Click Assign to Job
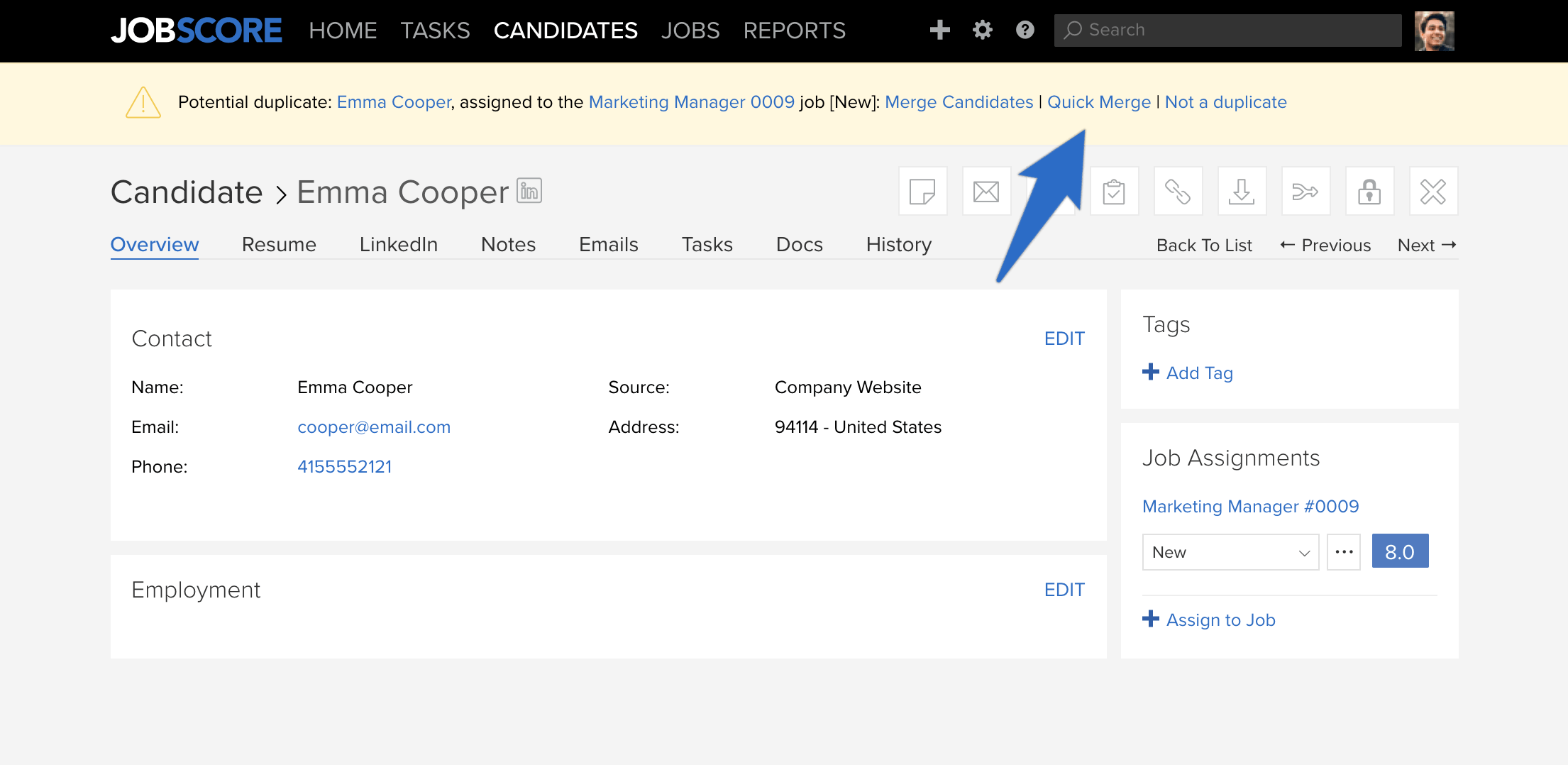The width and height of the screenshot is (1568, 765). 1209,620
